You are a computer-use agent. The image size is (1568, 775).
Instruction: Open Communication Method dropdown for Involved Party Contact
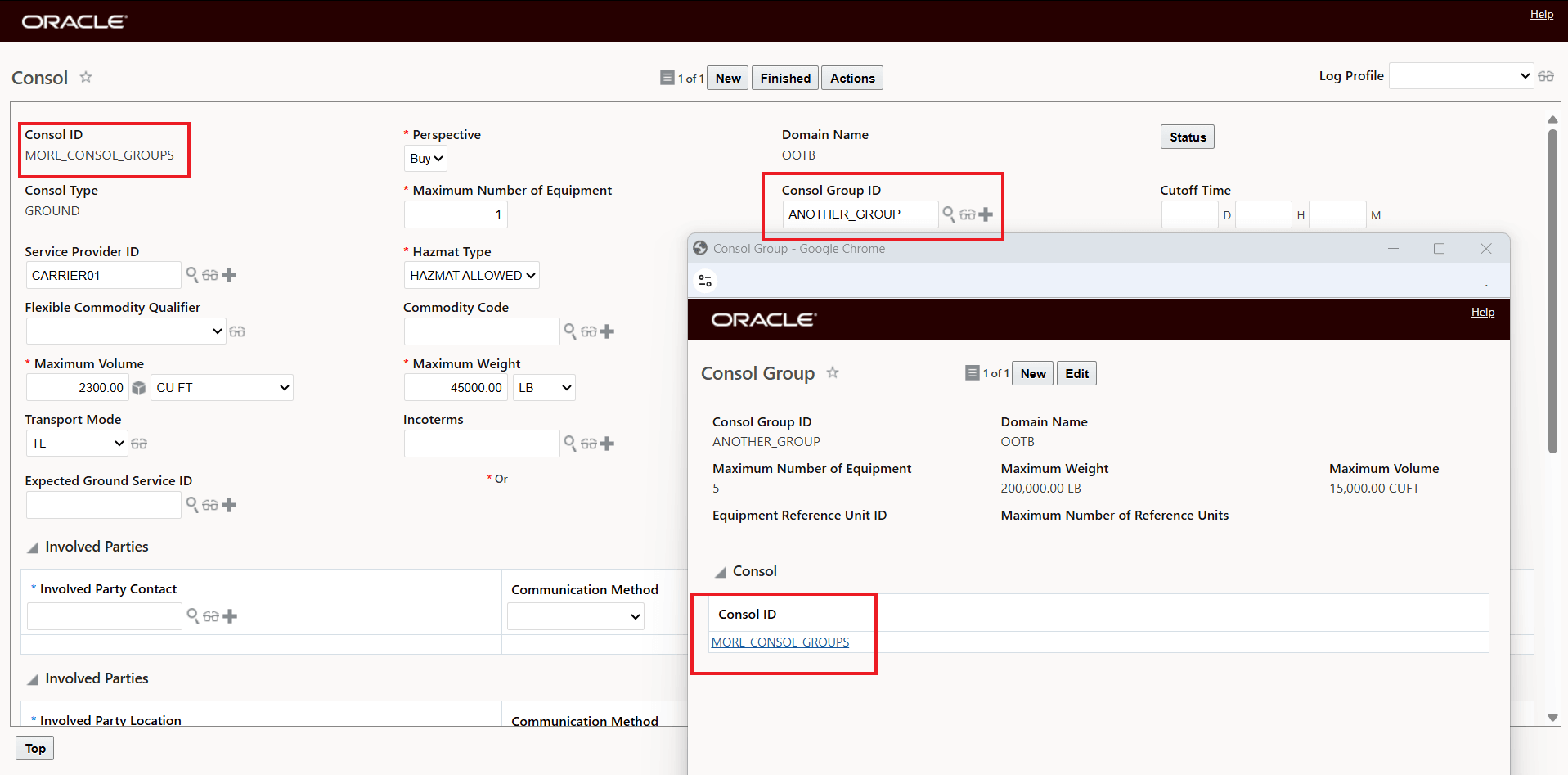(x=576, y=616)
